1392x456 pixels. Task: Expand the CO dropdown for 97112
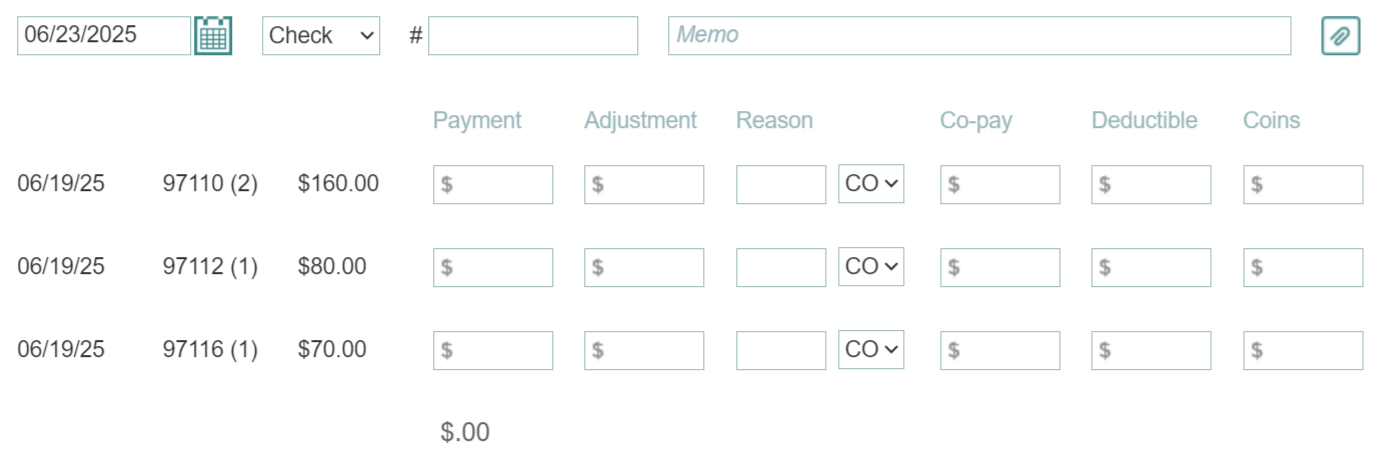tap(871, 267)
